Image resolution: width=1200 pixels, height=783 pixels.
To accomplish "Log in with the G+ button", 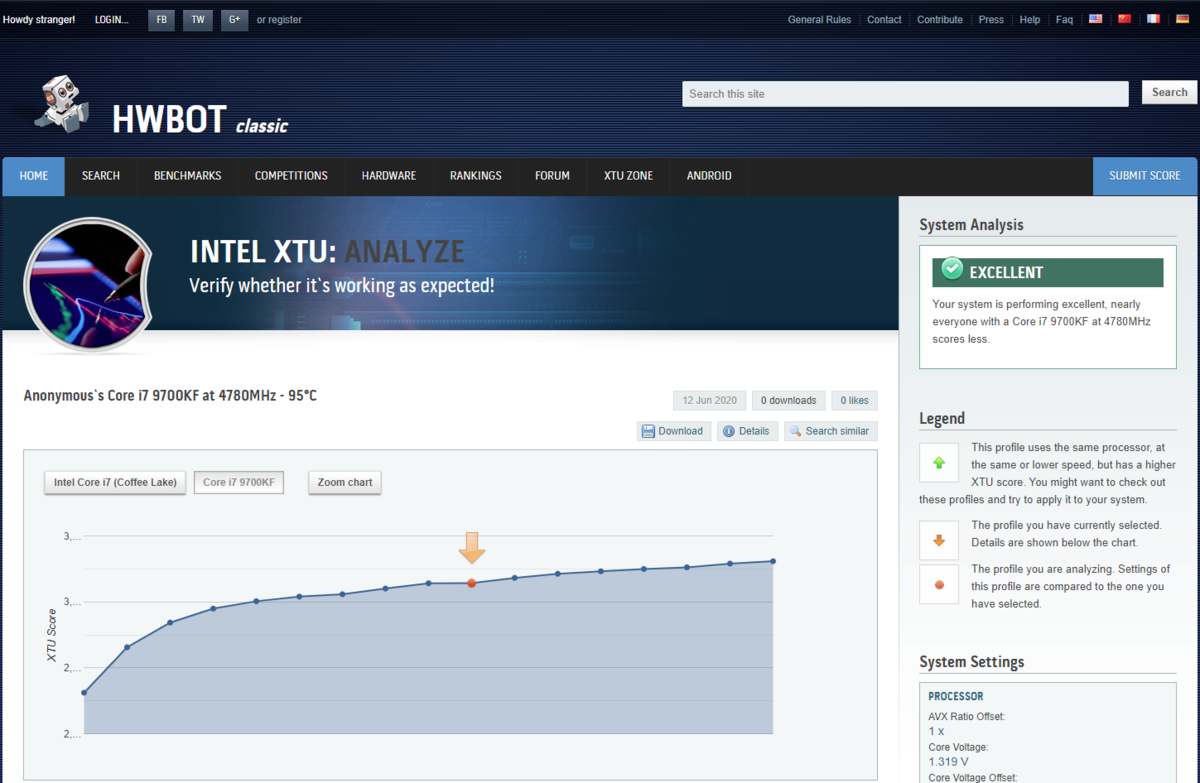I will (234, 19).
